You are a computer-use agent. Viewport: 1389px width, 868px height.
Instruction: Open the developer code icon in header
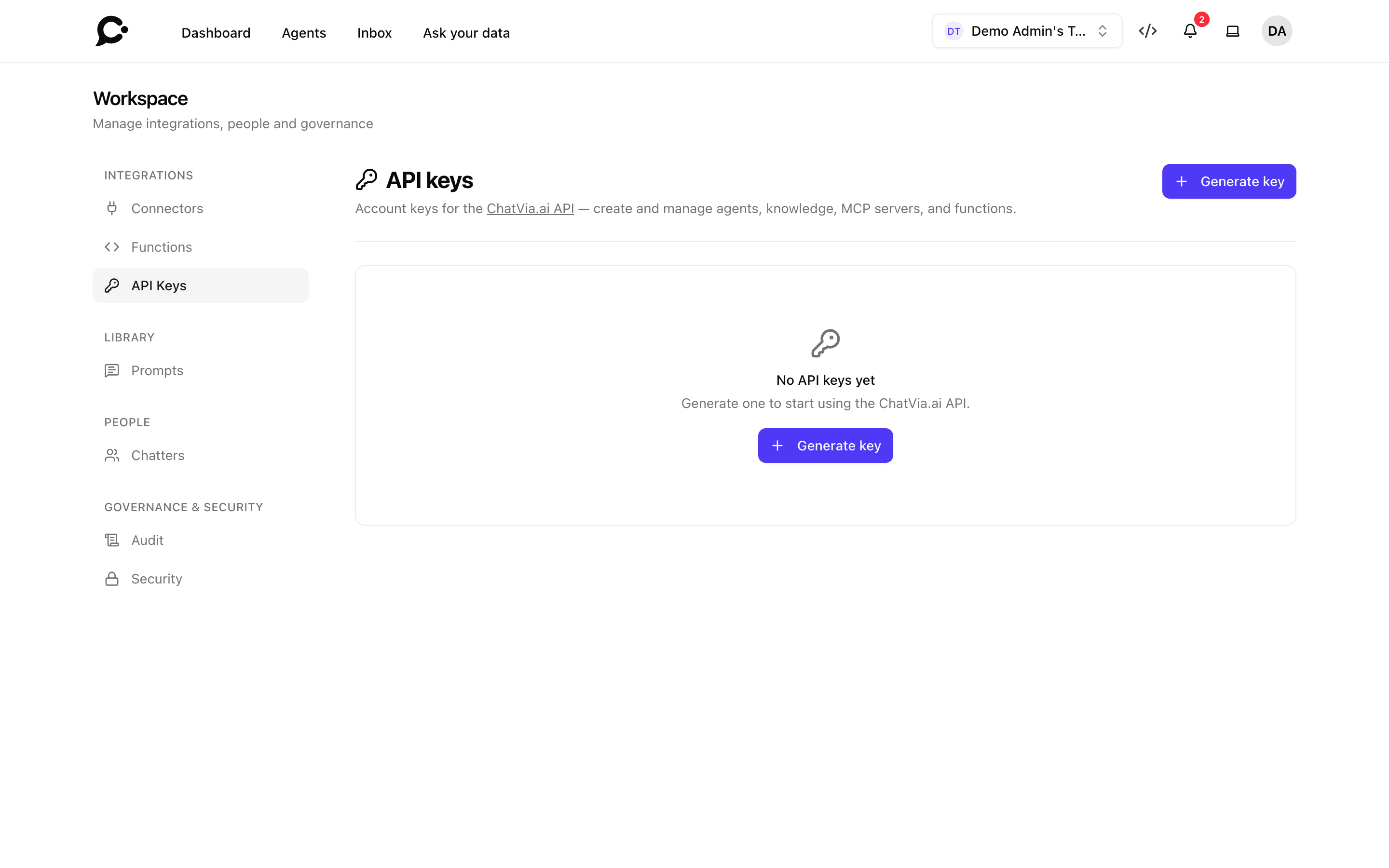pyautogui.click(x=1147, y=31)
